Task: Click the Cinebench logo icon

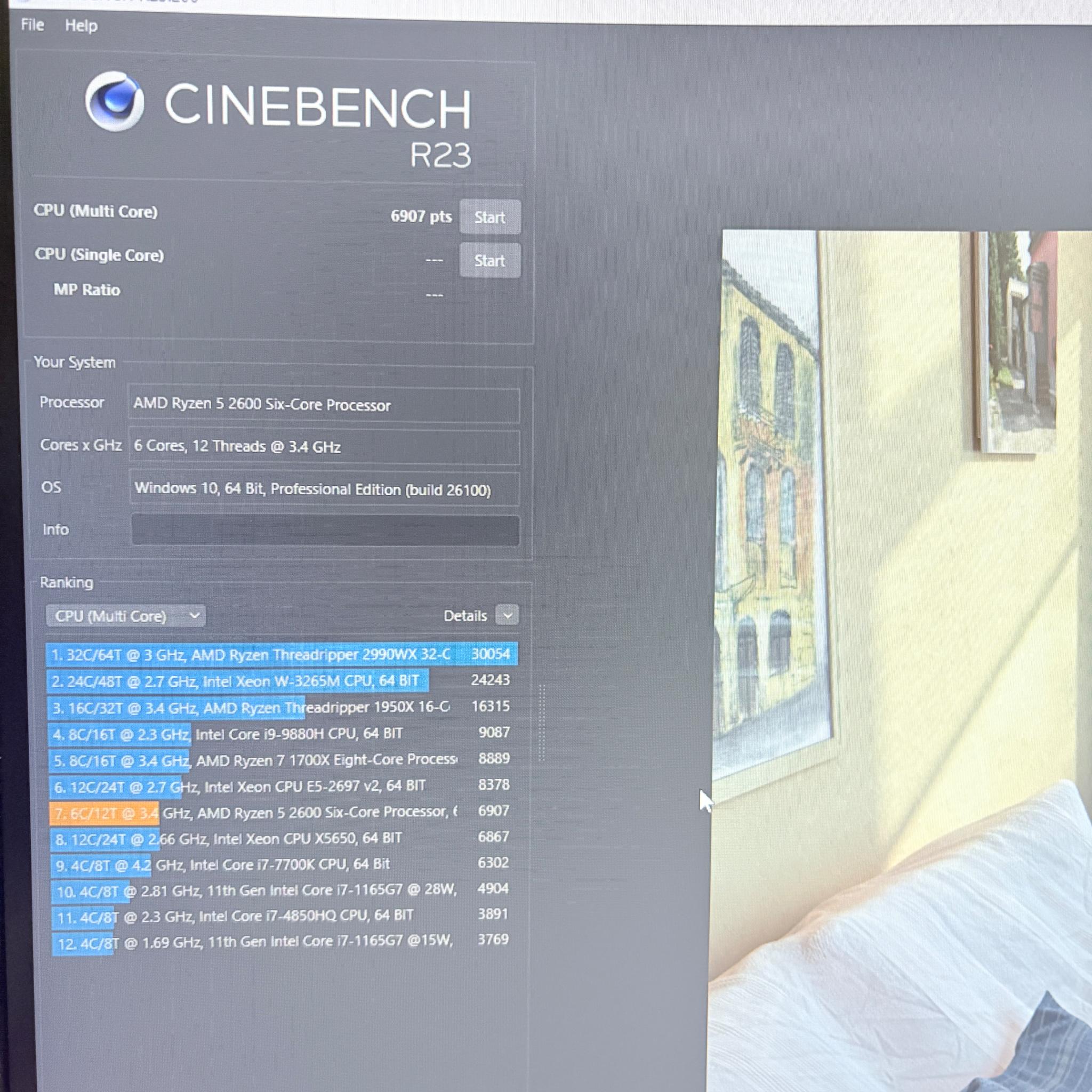Action: pyautogui.click(x=114, y=102)
